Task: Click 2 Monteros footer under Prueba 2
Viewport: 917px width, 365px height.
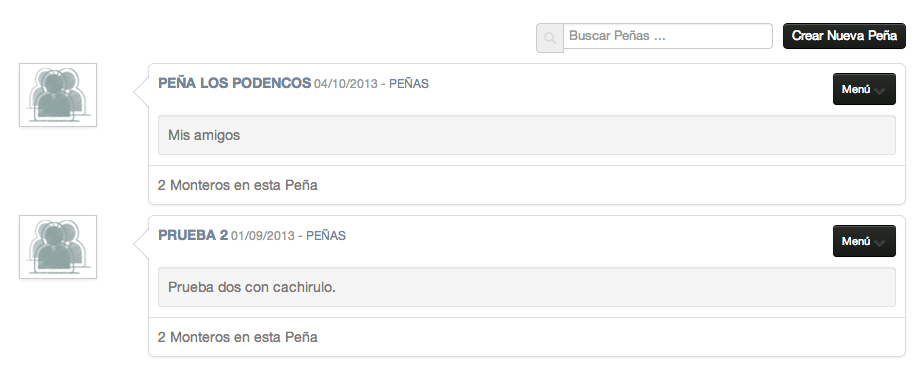Action: (237, 338)
